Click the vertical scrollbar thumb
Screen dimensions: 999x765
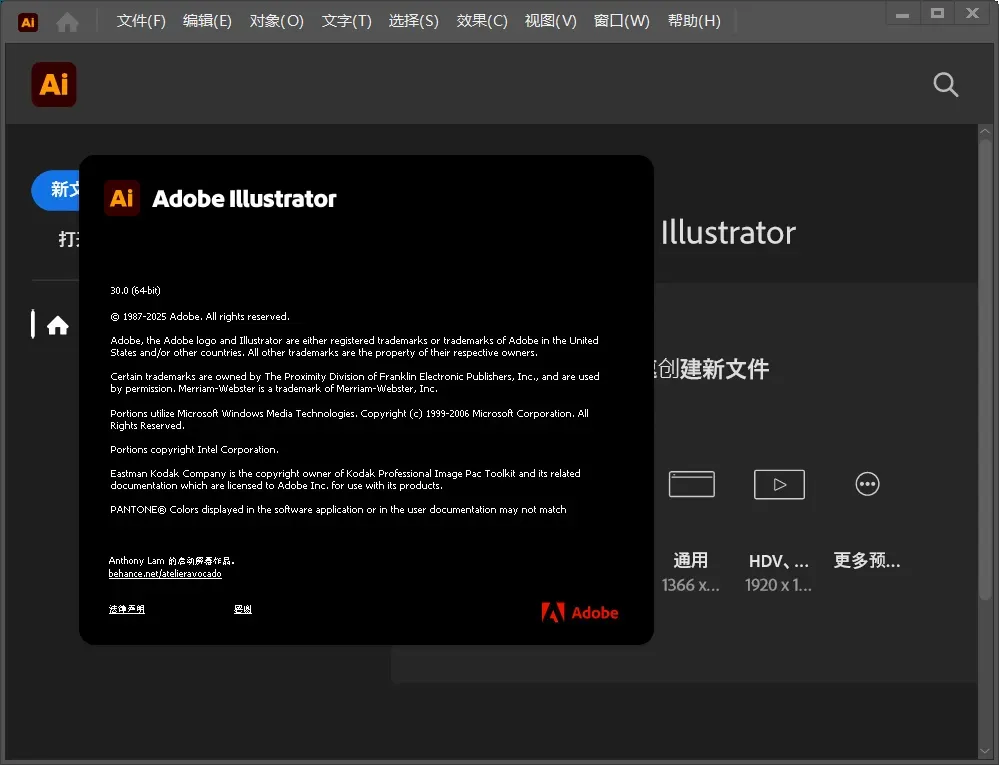(x=985, y=369)
